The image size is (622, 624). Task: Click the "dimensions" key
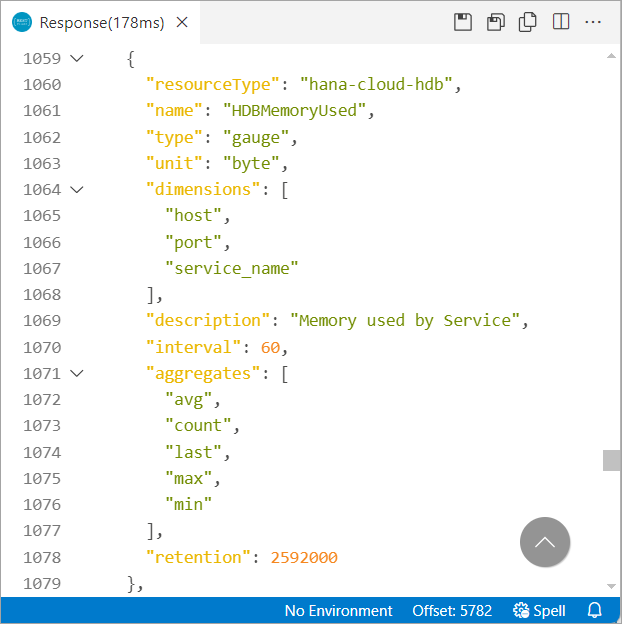coord(203,189)
